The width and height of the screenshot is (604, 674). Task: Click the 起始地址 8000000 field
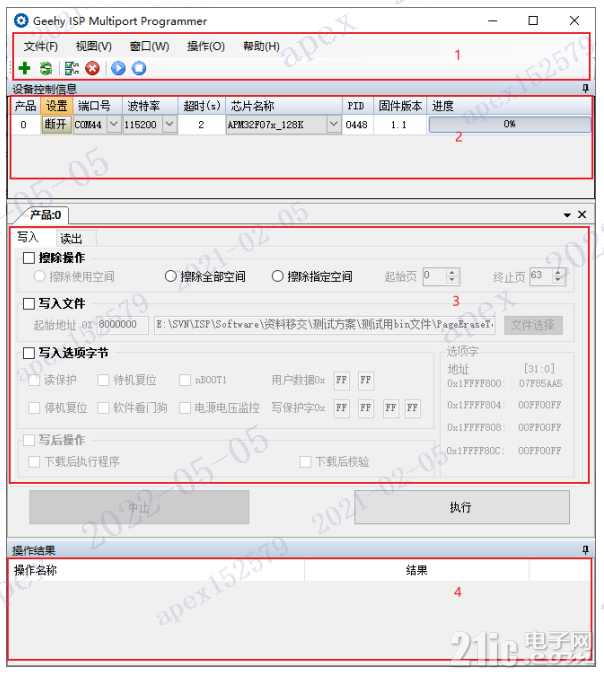123,325
